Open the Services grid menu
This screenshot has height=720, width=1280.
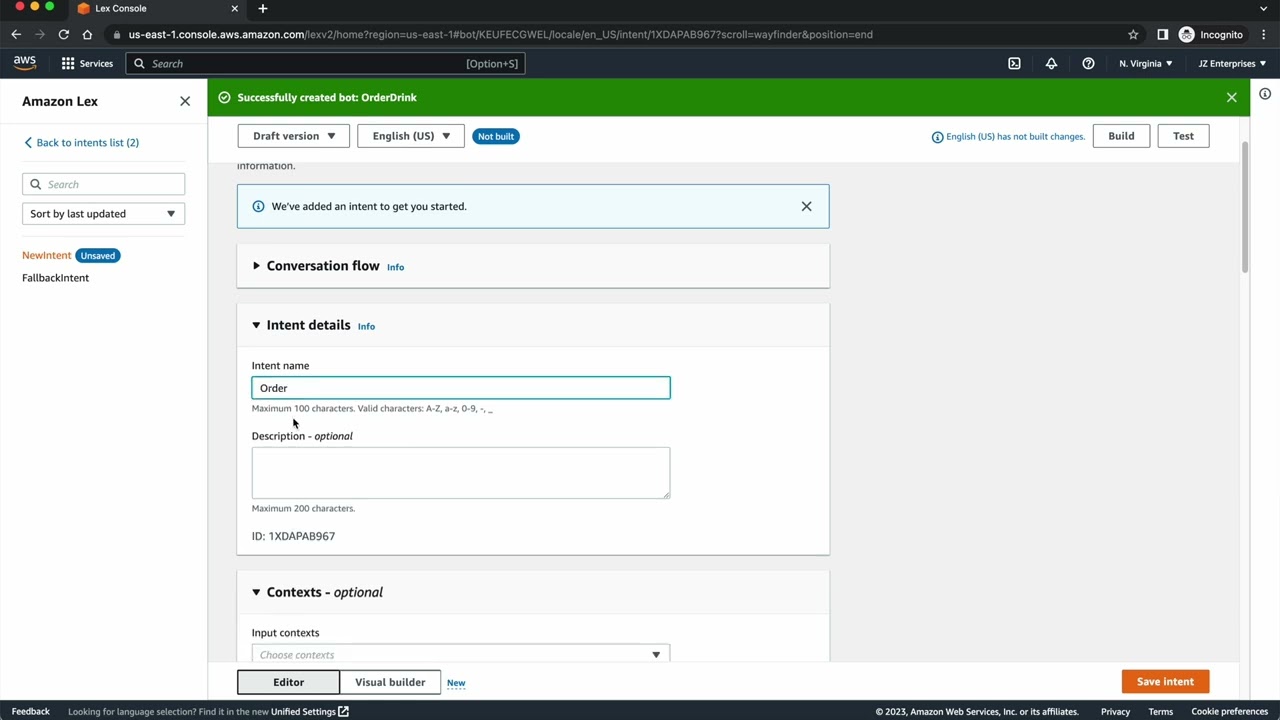pyautogui.click(x=87, y=63)
